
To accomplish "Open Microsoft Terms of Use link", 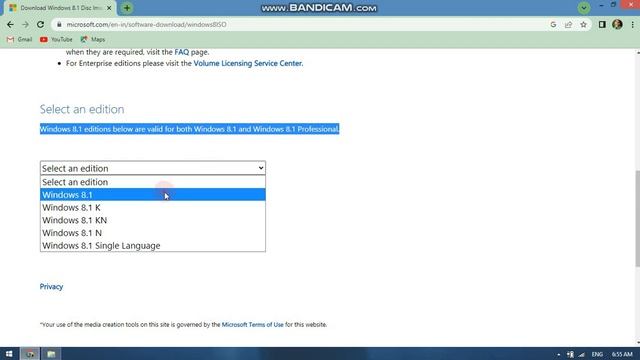I will click(252, 324).
